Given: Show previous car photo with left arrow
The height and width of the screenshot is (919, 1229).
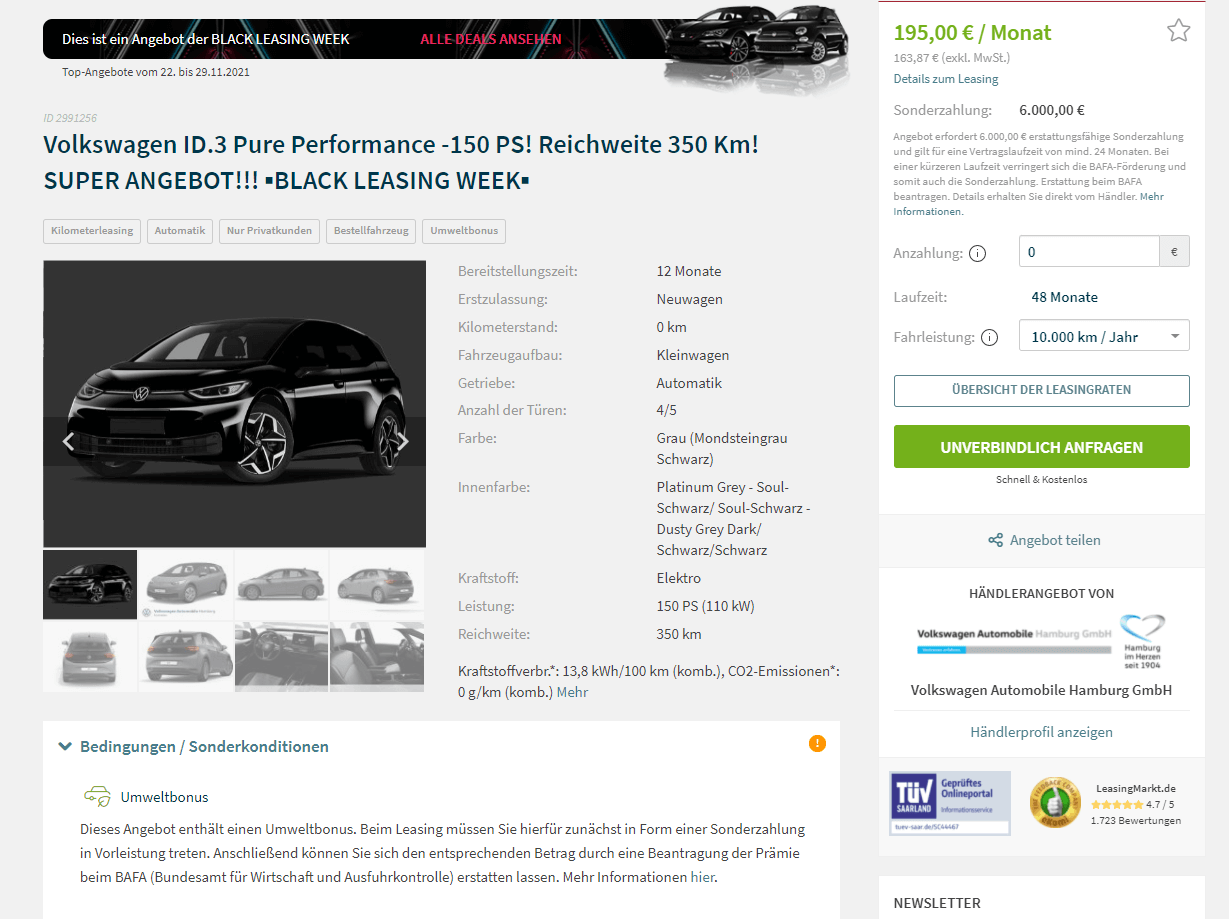Looking at the screenshot, I should click(67, 441).
